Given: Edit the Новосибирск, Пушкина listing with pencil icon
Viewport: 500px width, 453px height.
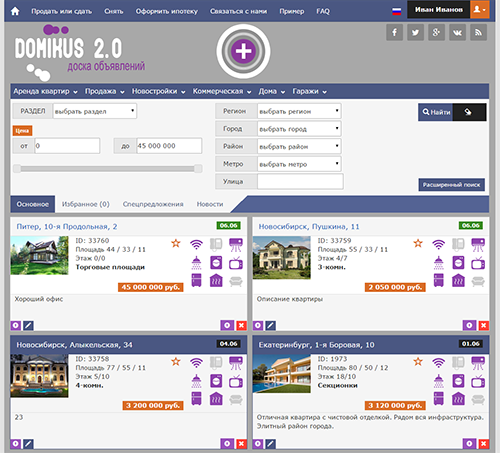Looking at the screenshot, I should 270,325.
